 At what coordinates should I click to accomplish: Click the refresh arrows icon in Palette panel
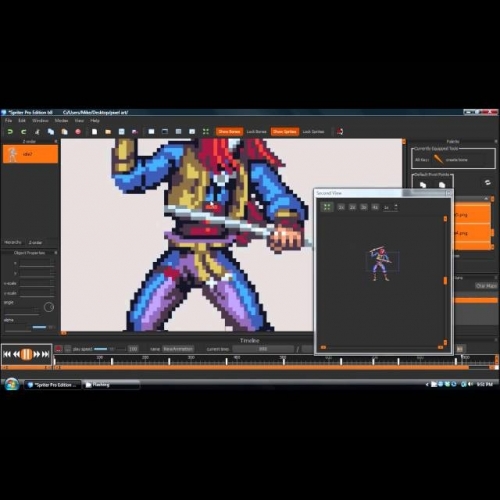(x=488, y=183)
